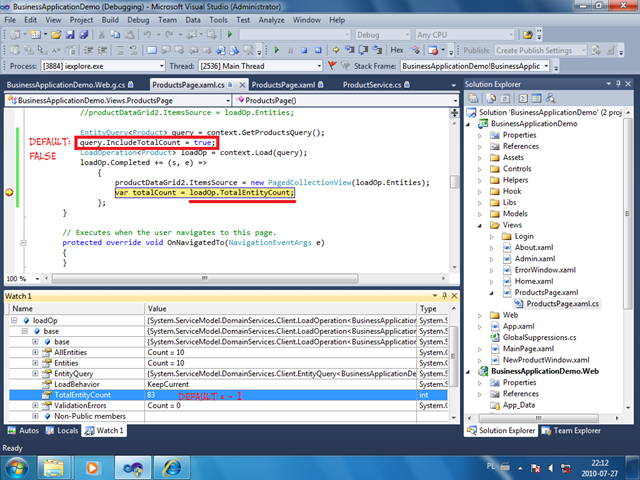Screen dimensions: 640x480
Task: Select MainPage.xaml in Solution Explorer
Action: pyautogui.click(x=523, y=349)
